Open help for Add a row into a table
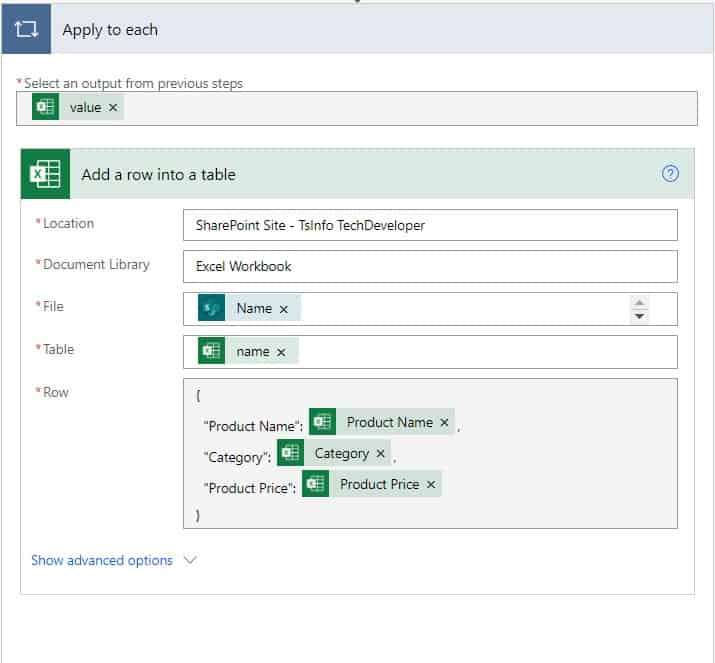 click(x=670, y=173)
